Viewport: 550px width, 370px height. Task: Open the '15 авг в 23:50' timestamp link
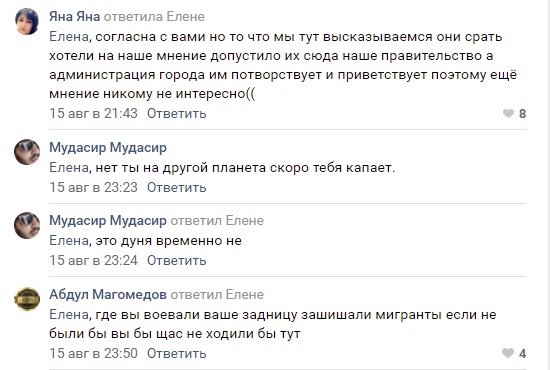coord(93,353)
